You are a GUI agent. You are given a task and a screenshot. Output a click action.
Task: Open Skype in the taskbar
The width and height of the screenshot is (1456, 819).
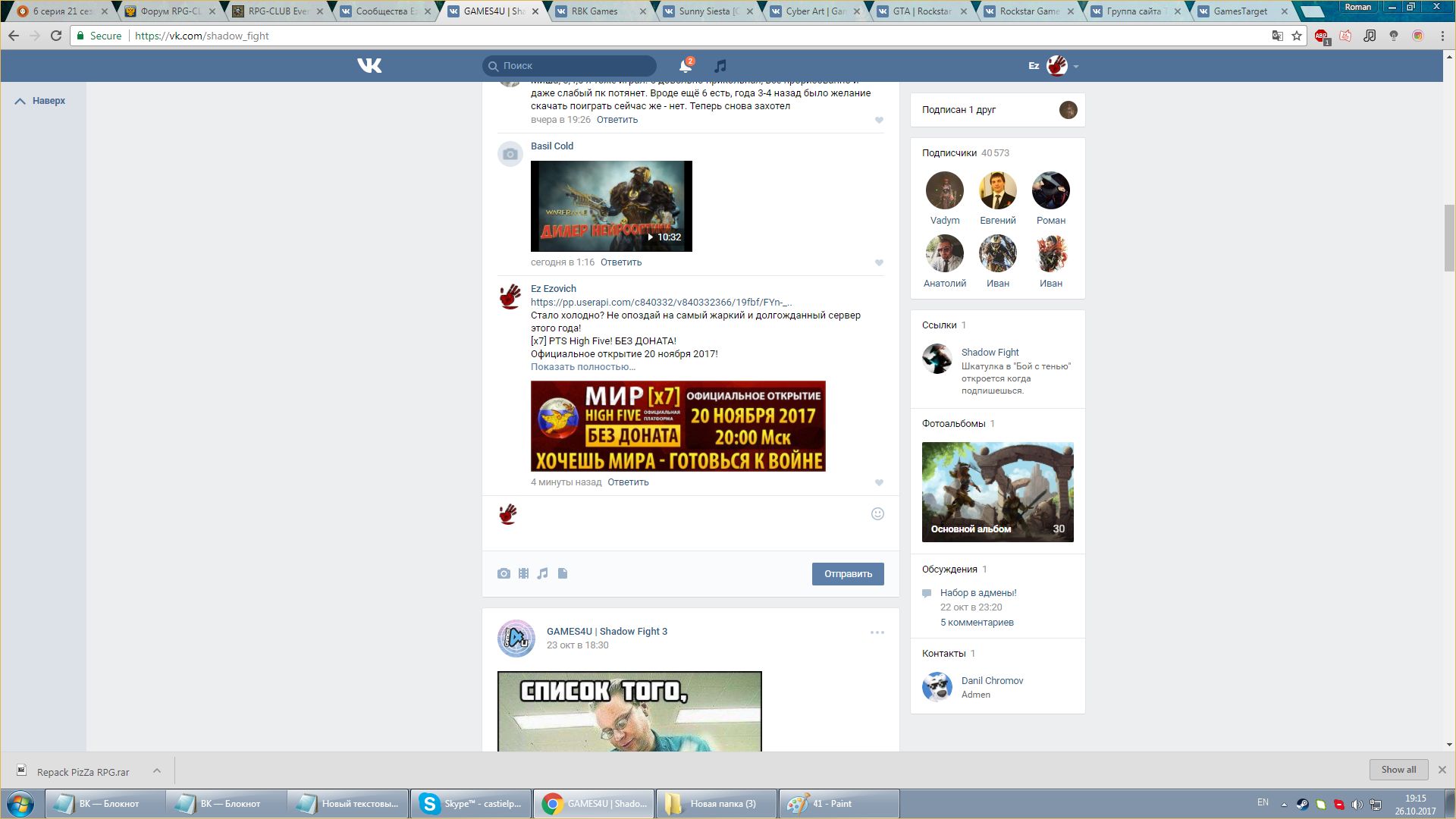[x=471, y=804]
